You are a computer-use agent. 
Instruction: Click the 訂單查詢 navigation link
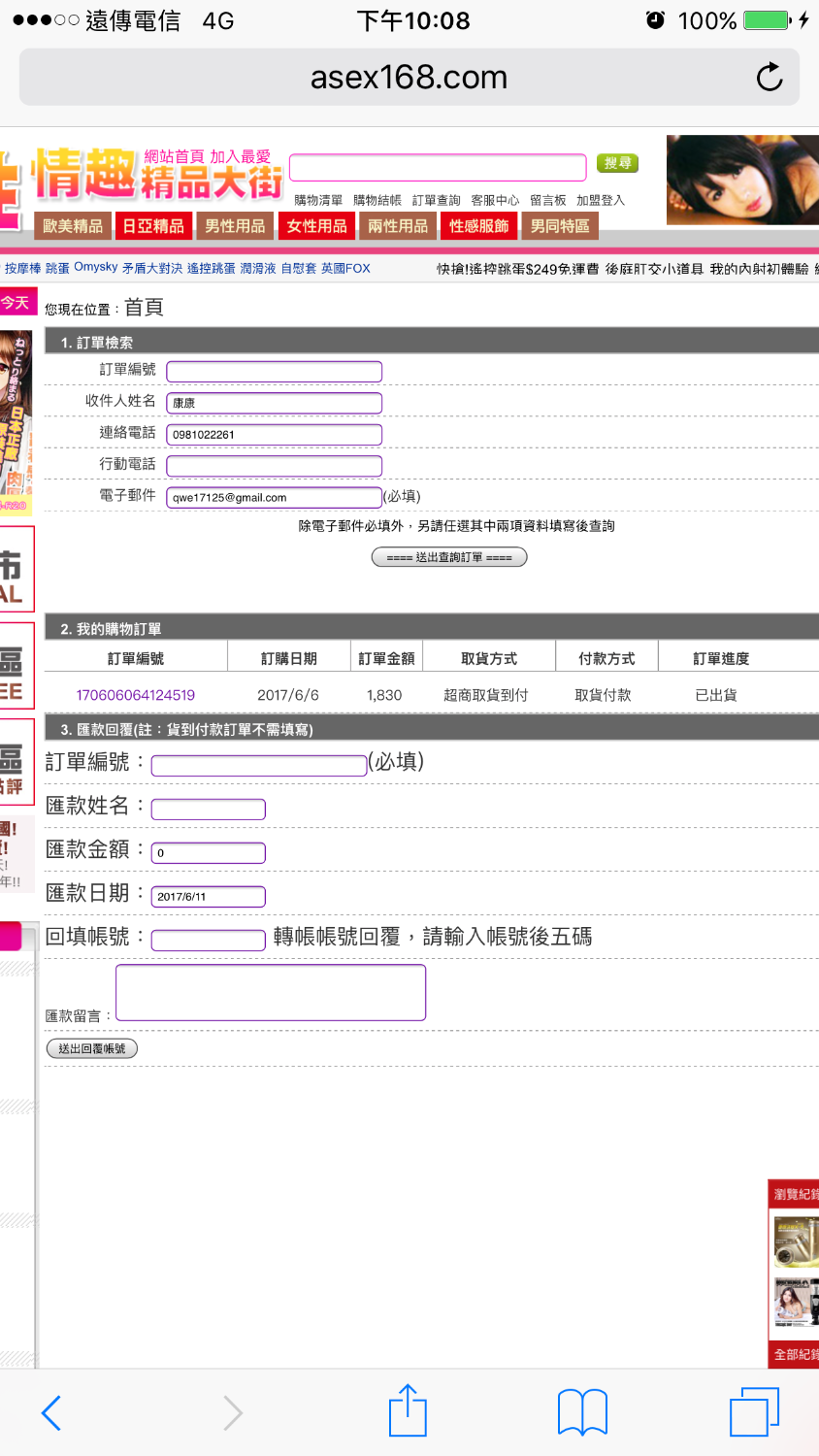click(x=436, y=200)
